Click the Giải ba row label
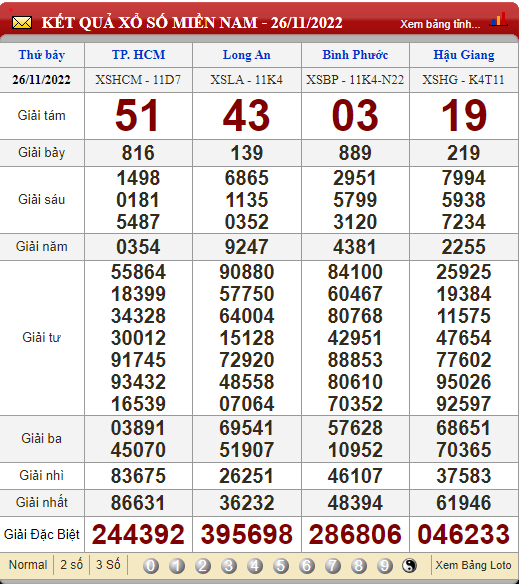 41,439
